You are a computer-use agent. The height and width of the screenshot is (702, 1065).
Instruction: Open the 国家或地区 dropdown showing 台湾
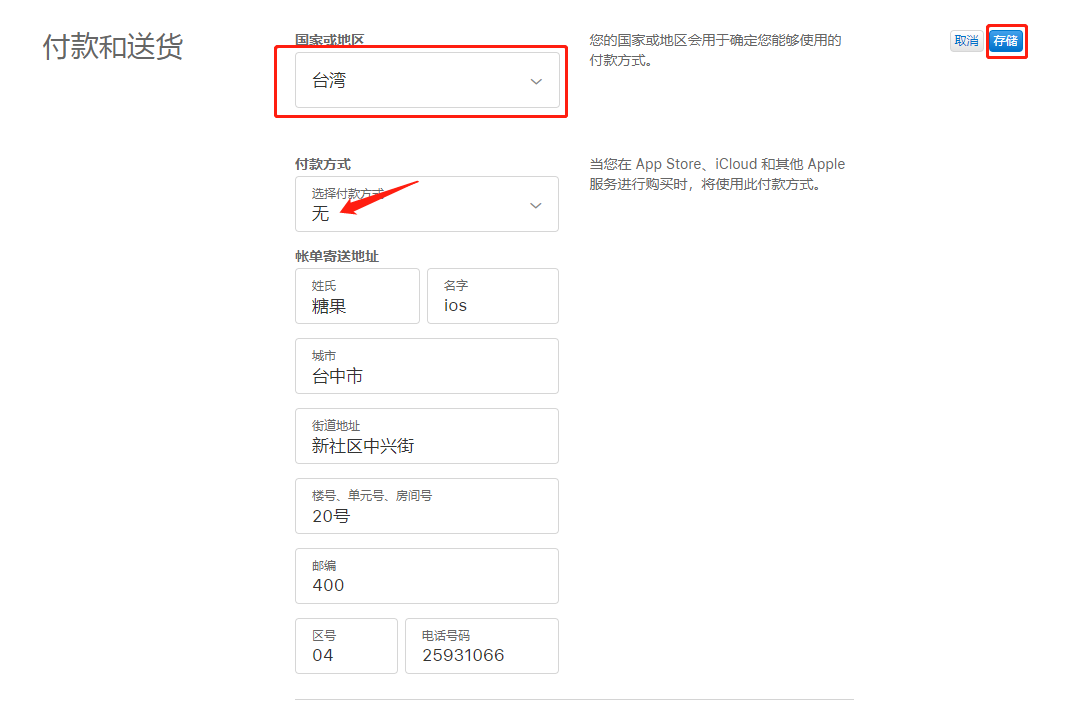point(427,80)
